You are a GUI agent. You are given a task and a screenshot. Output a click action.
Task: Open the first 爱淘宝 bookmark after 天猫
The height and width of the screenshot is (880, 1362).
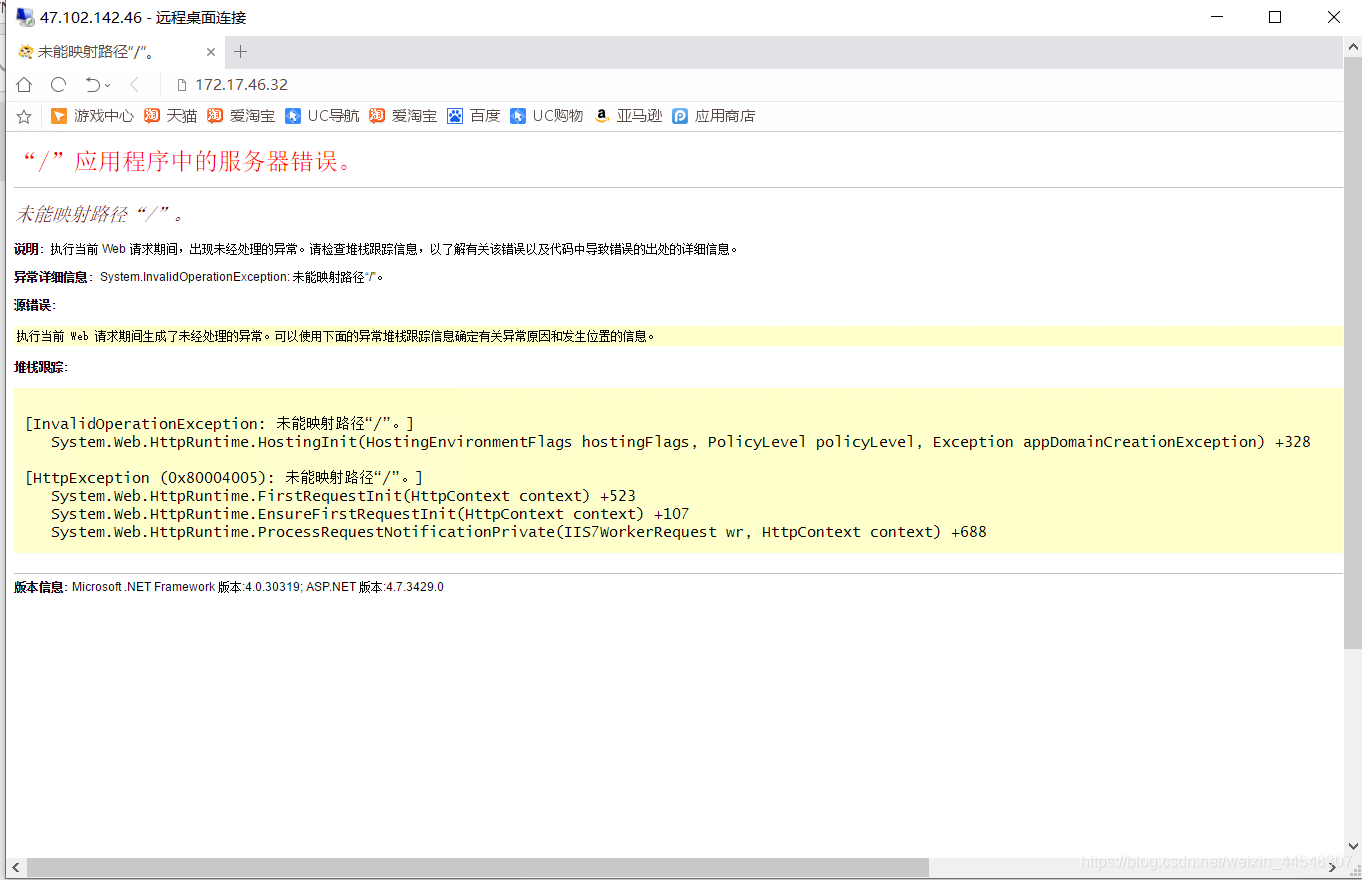(x=241, y=116)
